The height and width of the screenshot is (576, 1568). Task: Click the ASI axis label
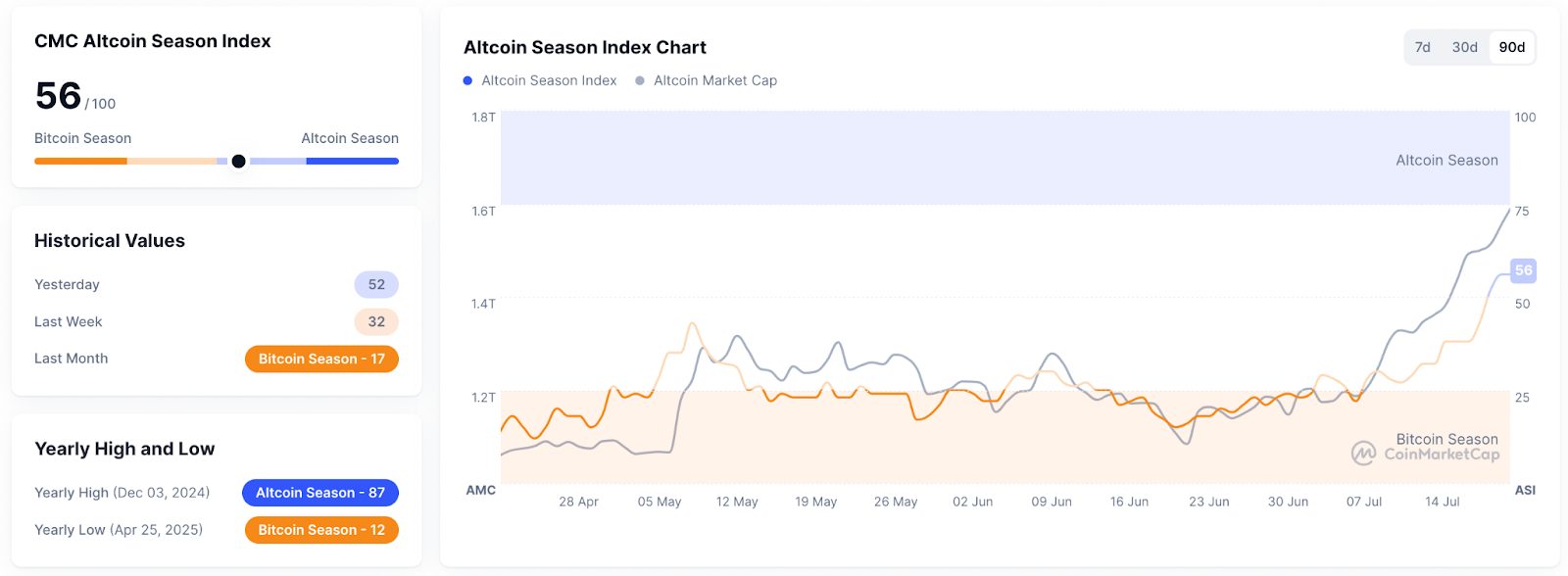(1525, 491)
